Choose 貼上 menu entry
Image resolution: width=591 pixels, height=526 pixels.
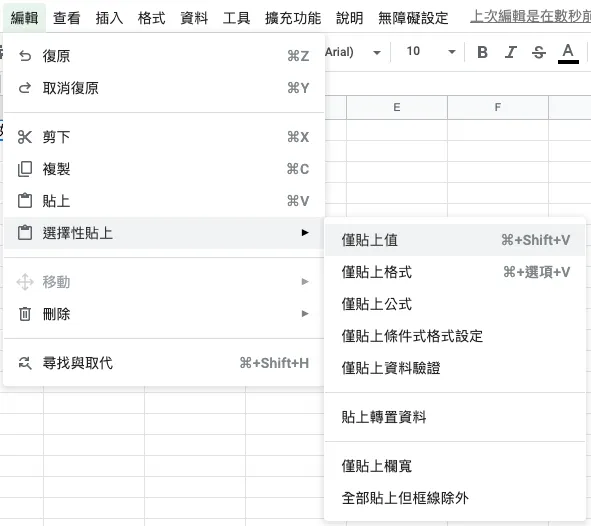(x=164, y=200)
